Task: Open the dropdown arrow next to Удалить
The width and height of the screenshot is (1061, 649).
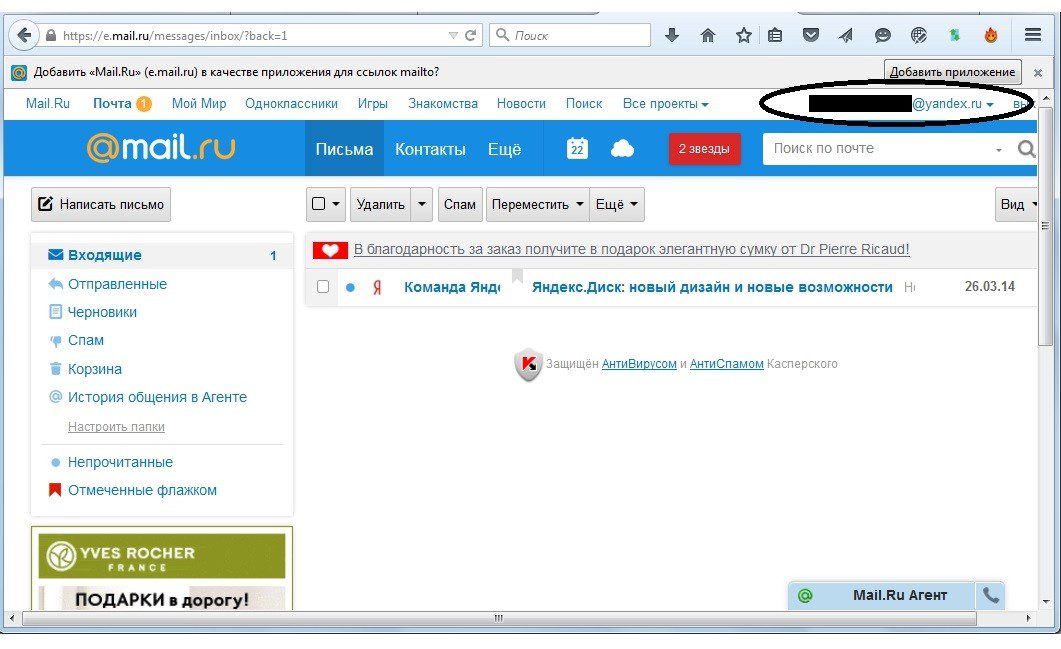Action: [x=422, y=204]
